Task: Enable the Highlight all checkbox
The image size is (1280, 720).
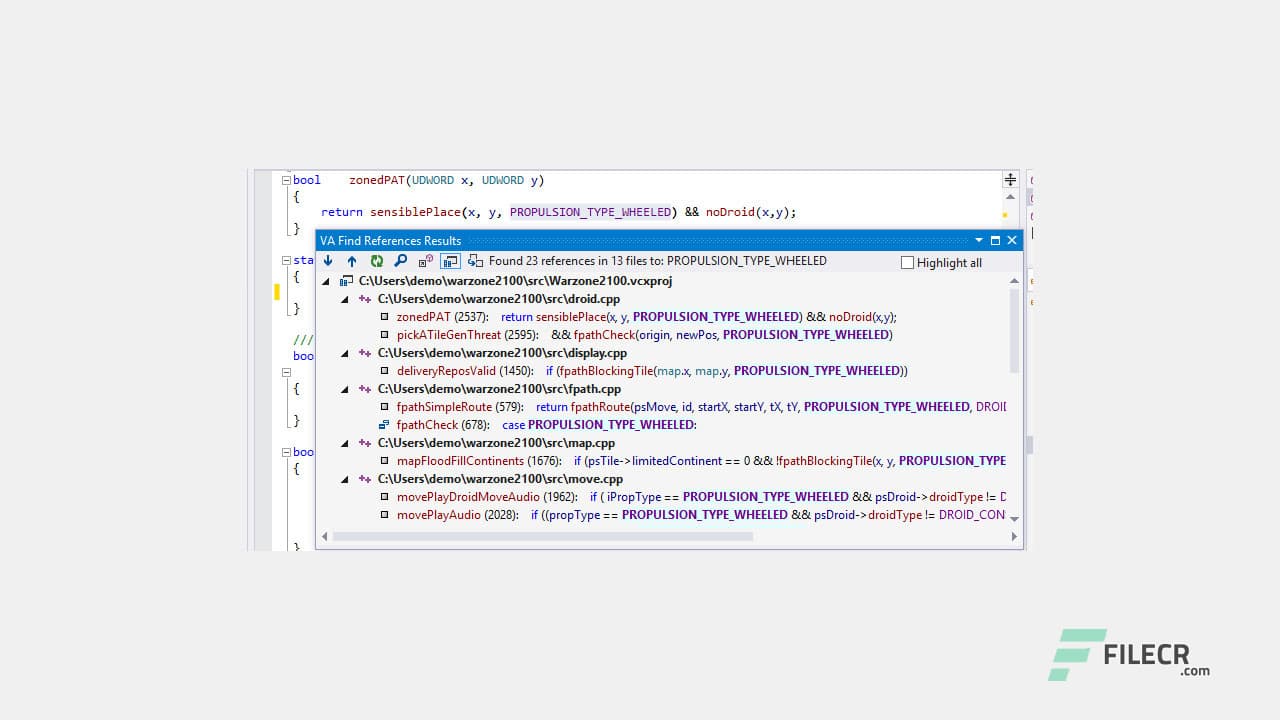Action: pyautogui.click(x=908, y=262)
